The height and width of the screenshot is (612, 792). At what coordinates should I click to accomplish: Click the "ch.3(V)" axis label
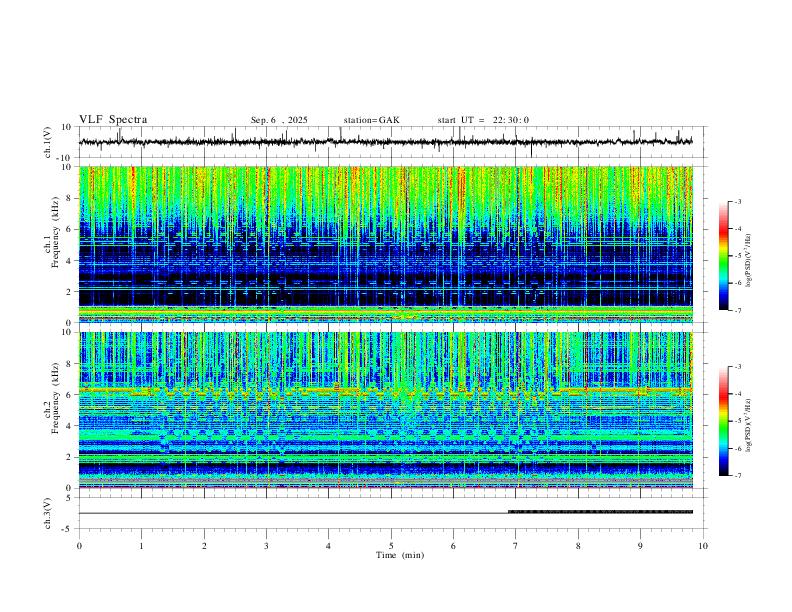48,513
